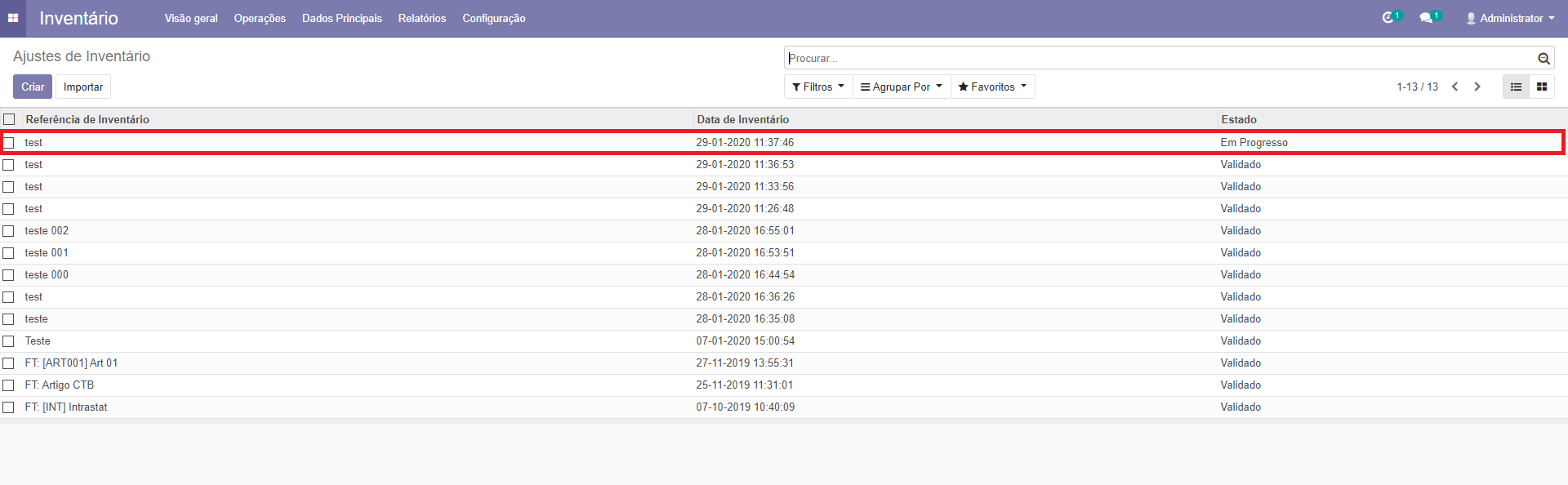The width and height of the screenshot is (1568, 485).
Task: Open the Operações menu
Action: pos(260,18)
